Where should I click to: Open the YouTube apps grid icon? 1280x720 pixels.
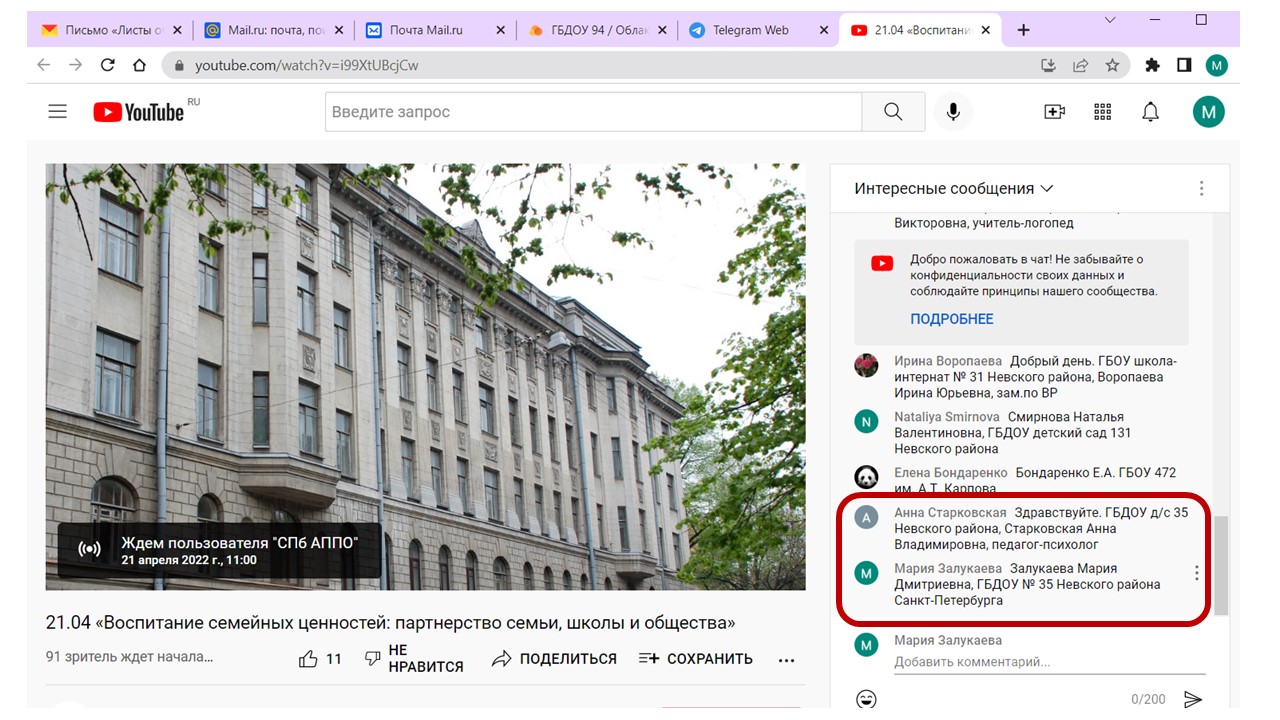(x=1101, y=111)
